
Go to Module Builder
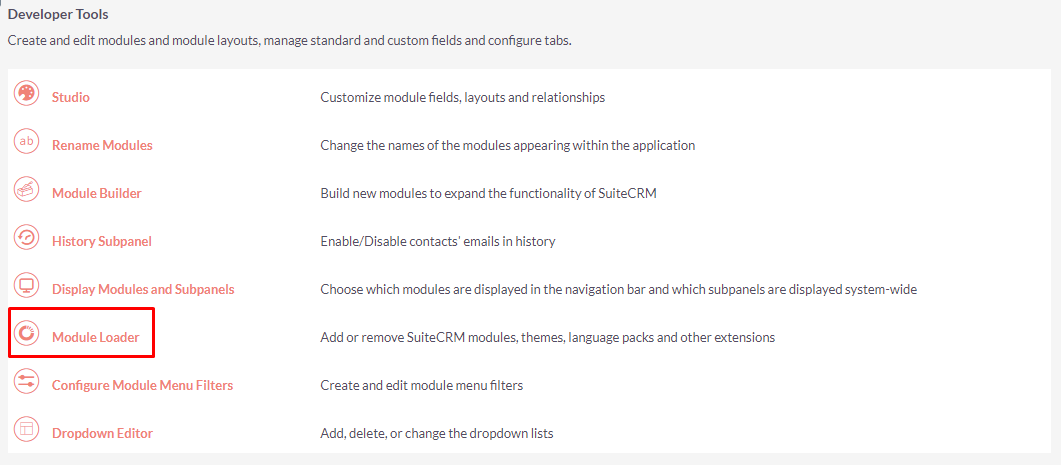[97, 194]
